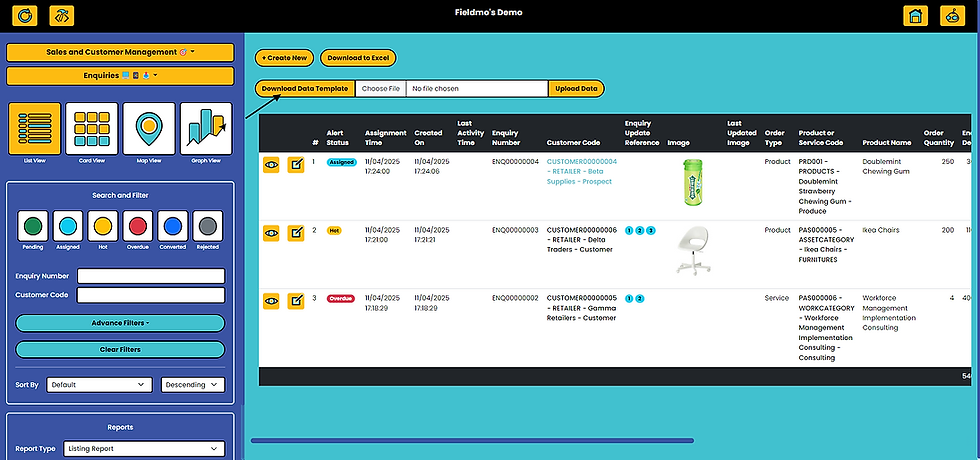980x460 pixels.
Task: Click the Created On column header
Action: coord(428,138)
